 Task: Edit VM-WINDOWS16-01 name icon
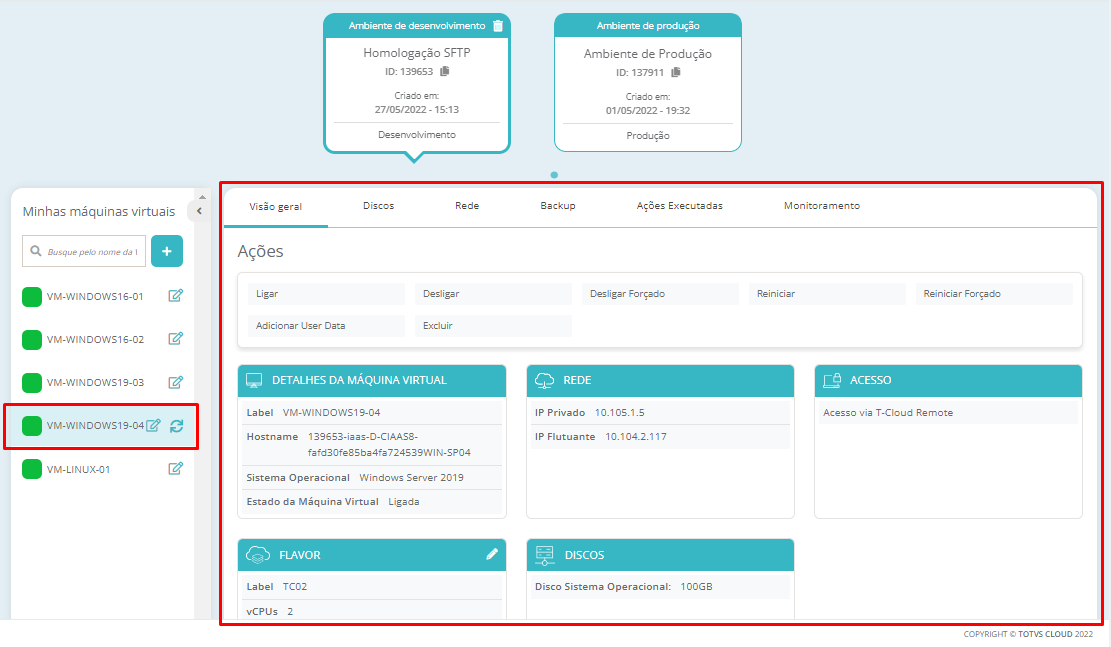tap(176, 296)
